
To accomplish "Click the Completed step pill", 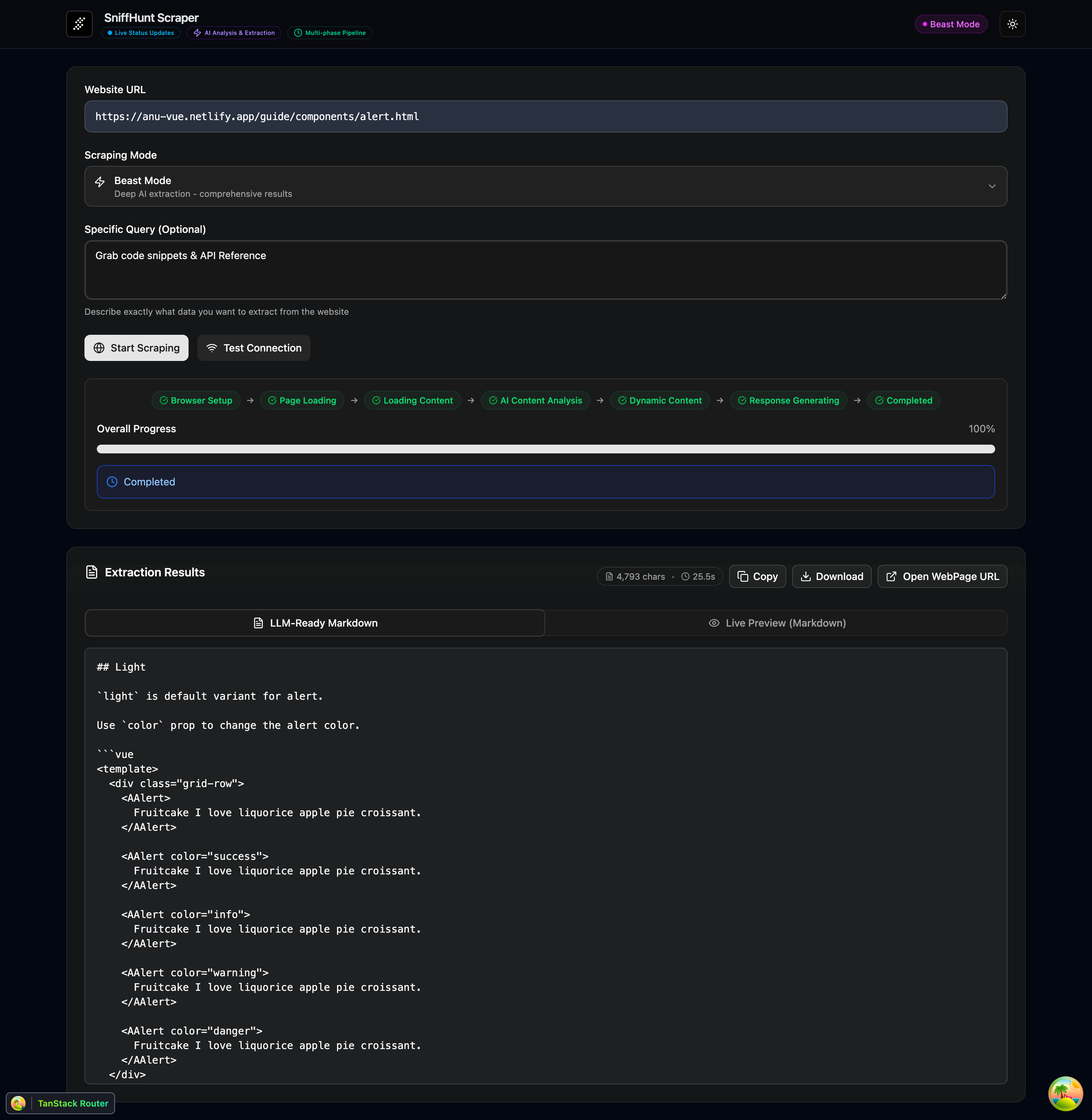I will pyautogui.click(x=903, y=400).
